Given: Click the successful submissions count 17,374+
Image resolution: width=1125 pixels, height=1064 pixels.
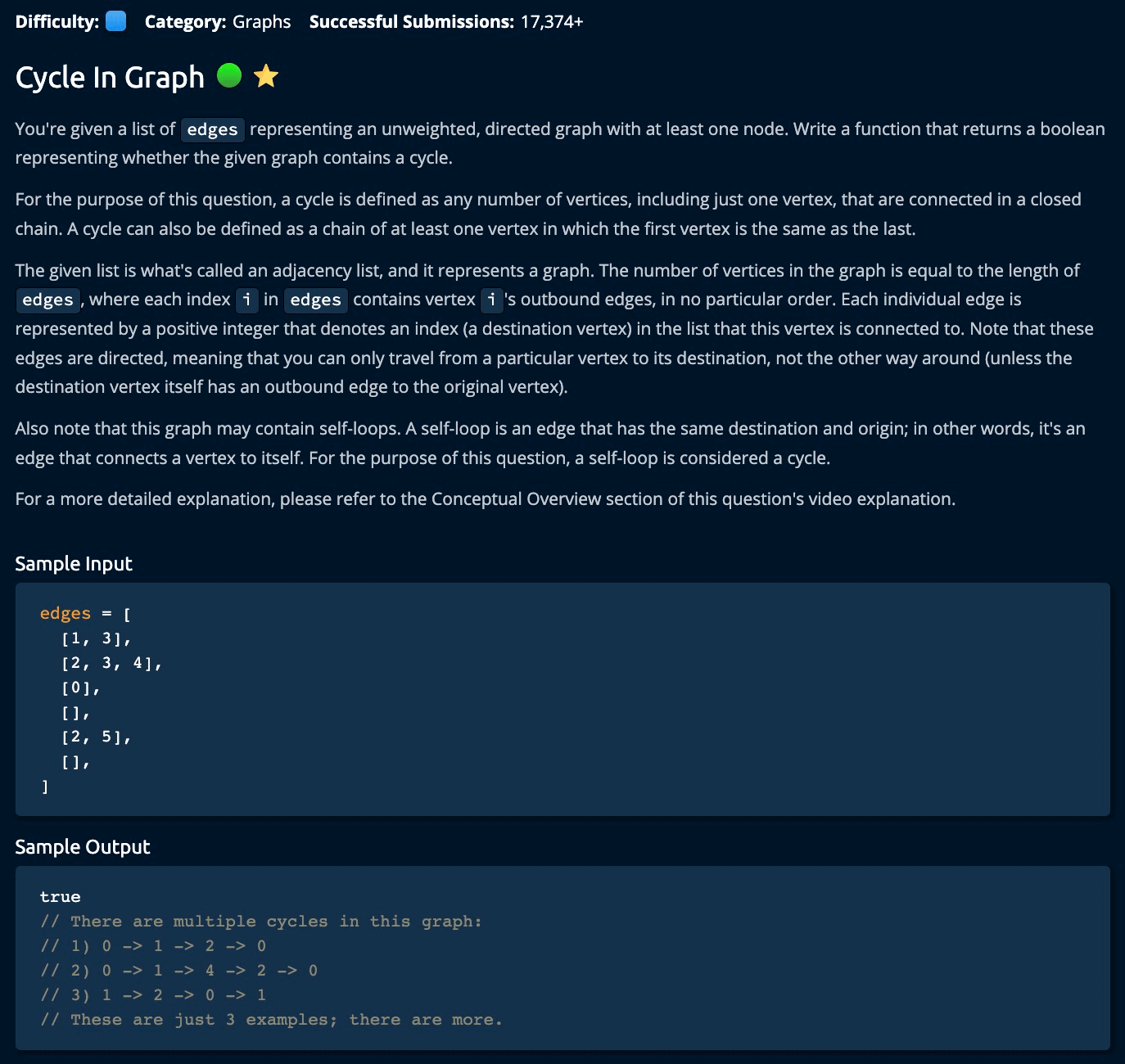Looking at the screenshot, I should click(x=552, y=22).
